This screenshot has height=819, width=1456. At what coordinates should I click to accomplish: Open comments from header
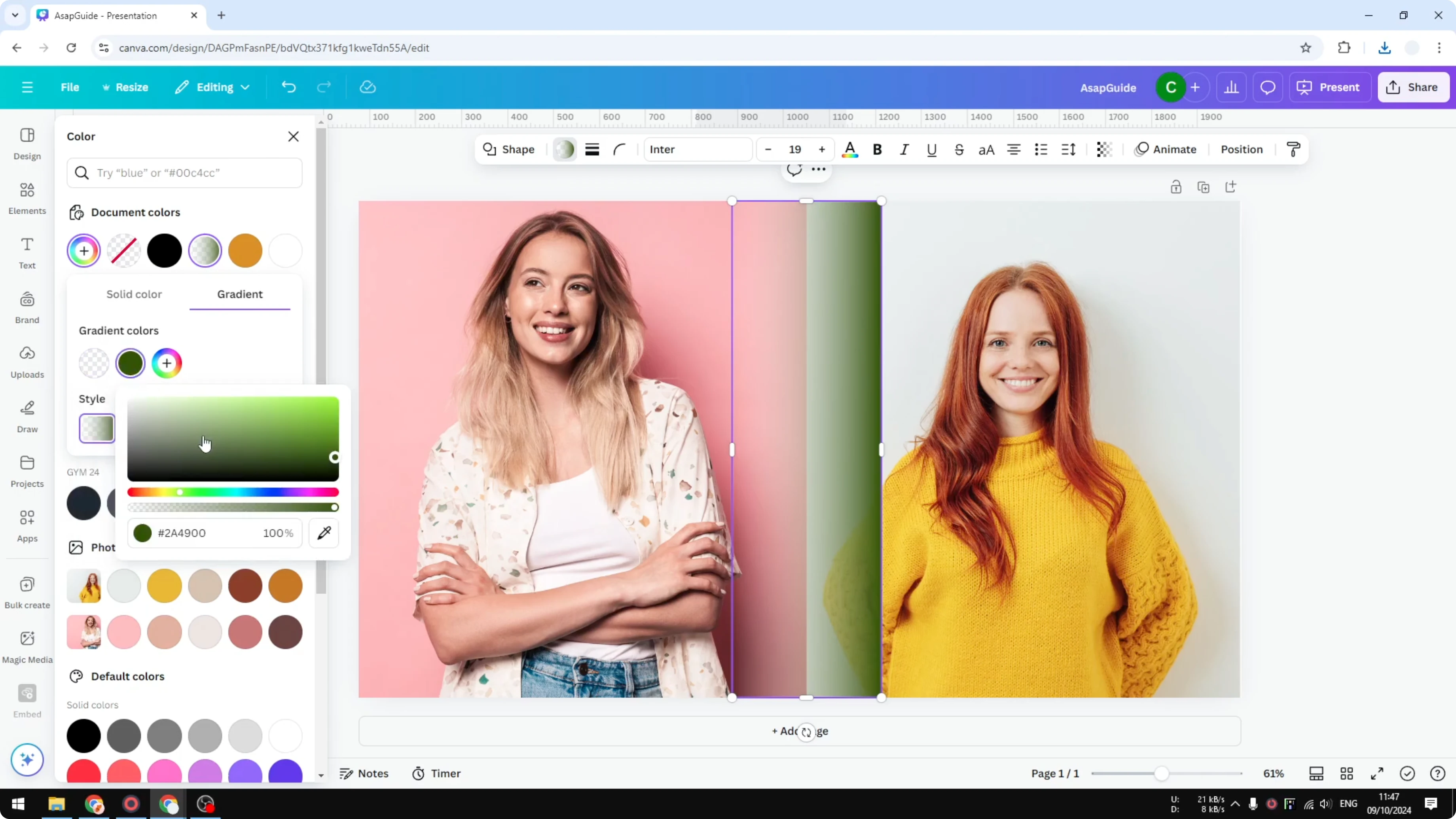coord(1268,87)
